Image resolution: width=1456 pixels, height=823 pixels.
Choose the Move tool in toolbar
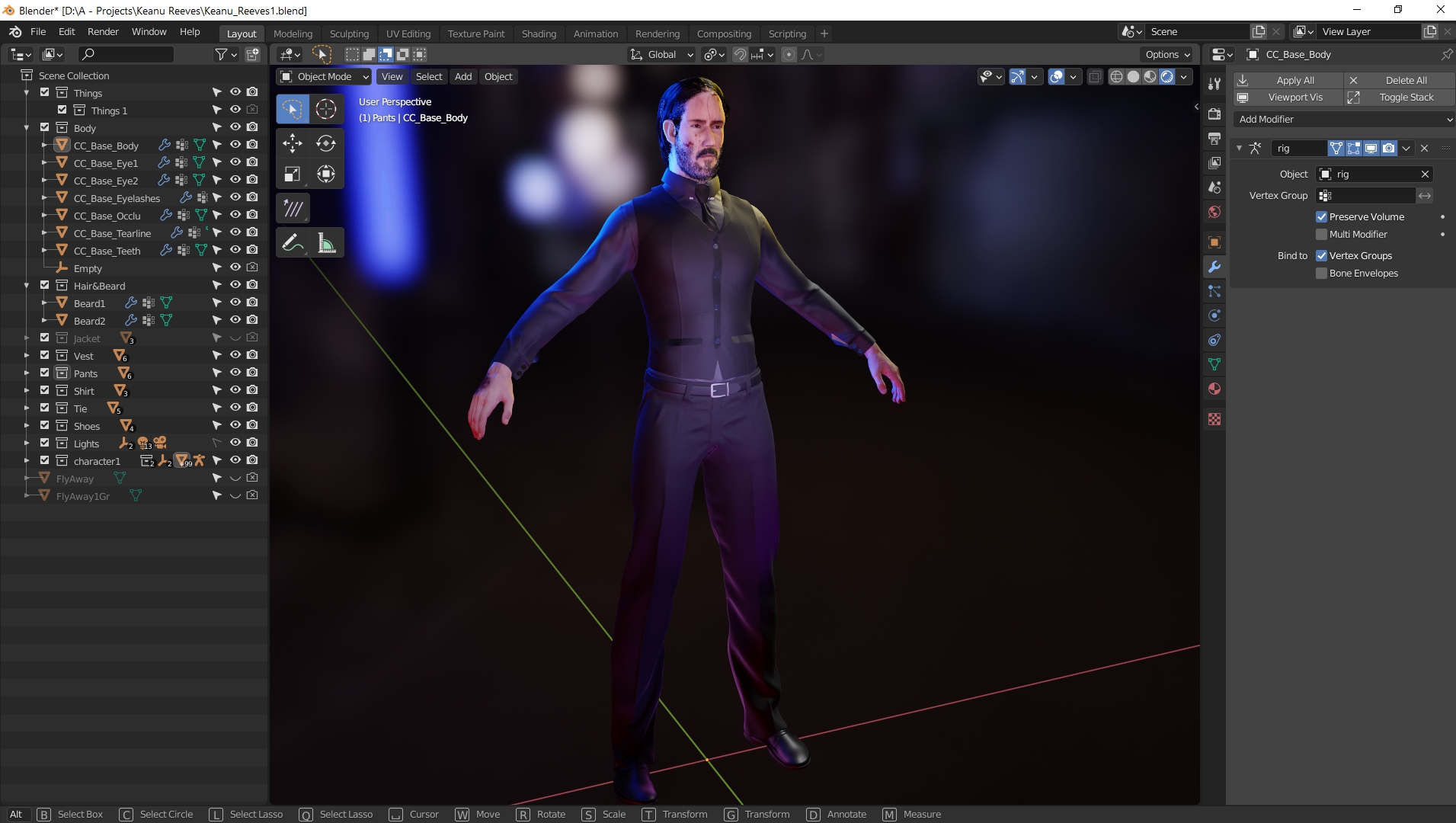[x=293, y=143]
